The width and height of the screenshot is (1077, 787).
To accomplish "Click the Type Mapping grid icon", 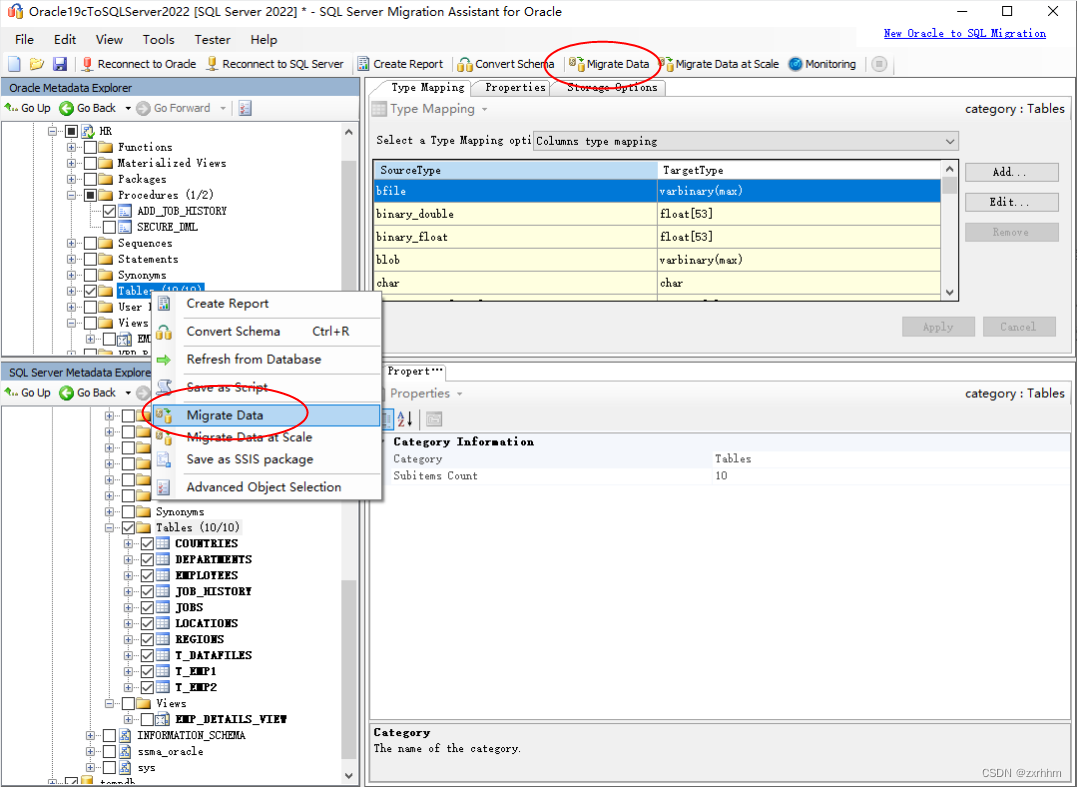I will point(378,109).
